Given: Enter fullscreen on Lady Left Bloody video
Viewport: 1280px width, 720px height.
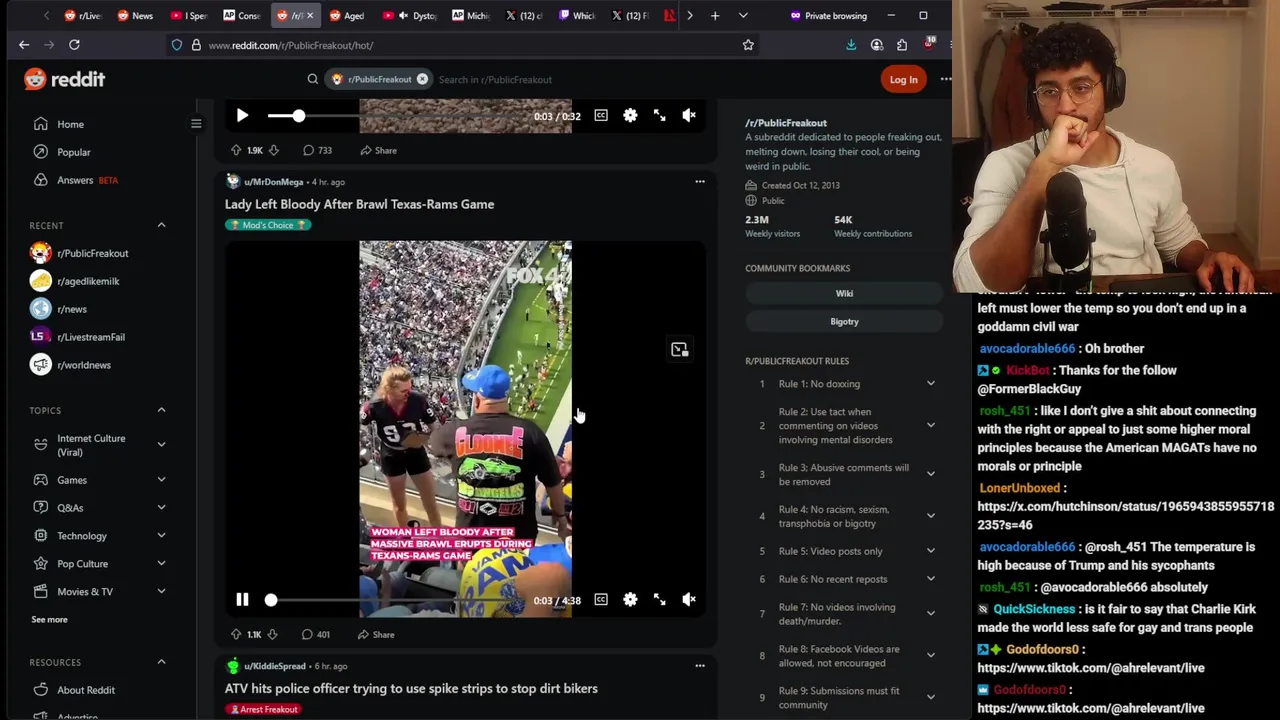Looking at the screenshot, I should 660,600.
